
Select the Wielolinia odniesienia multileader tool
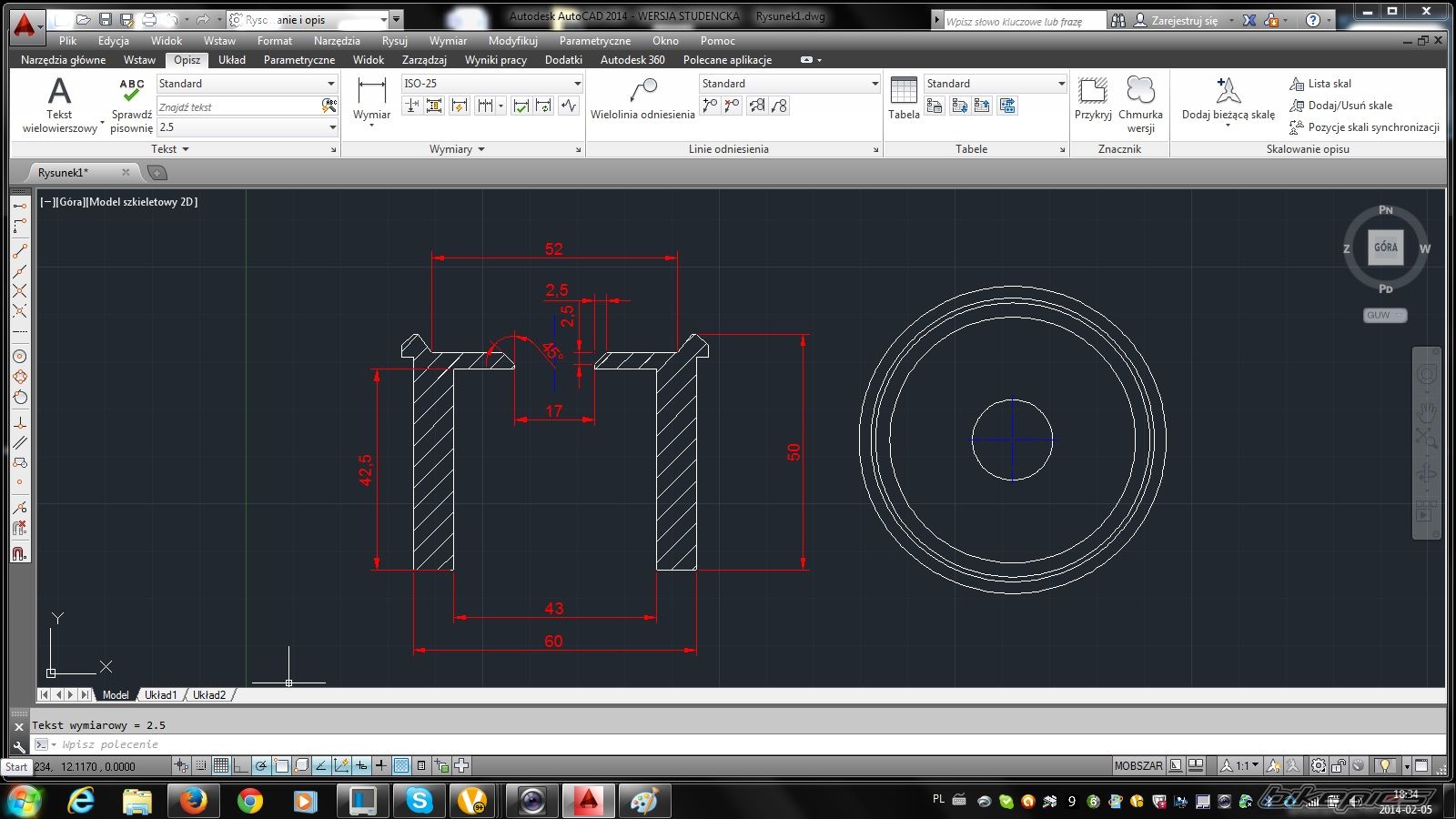pyautogui.click(x=642, y=98)
